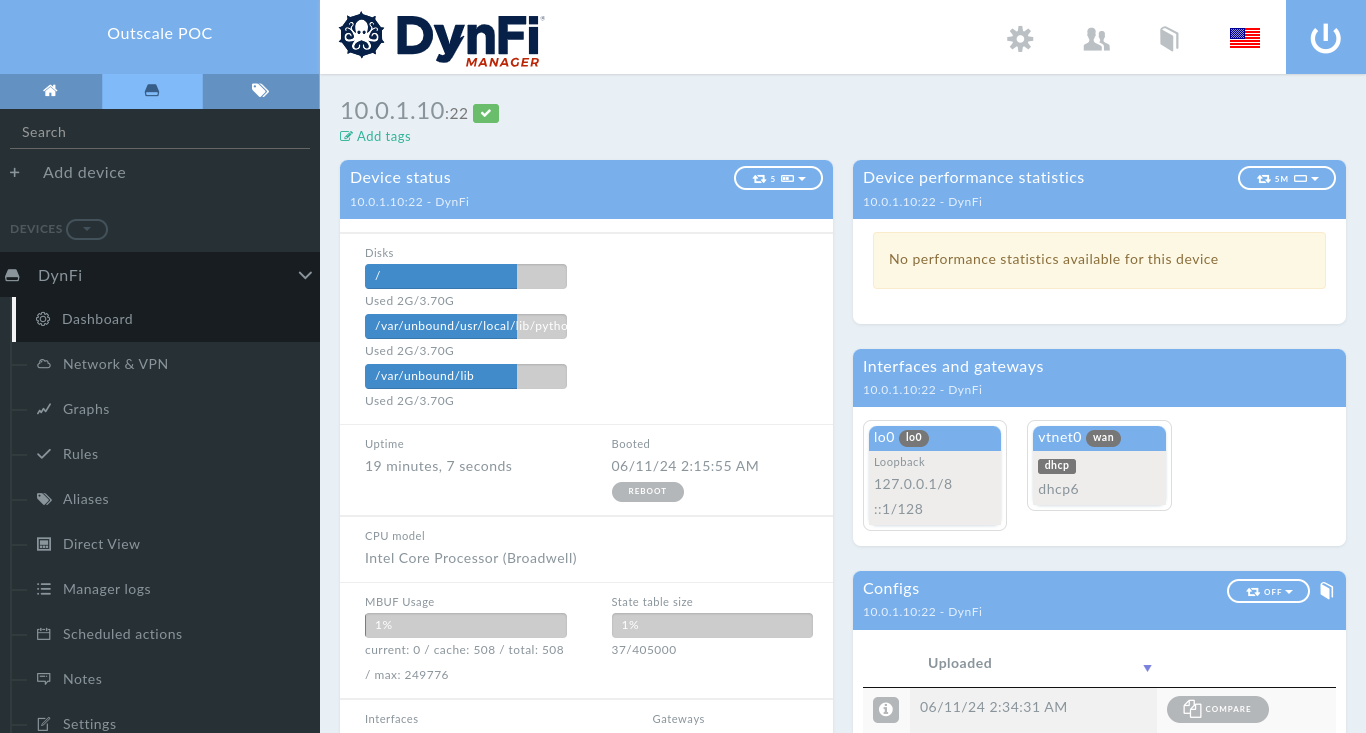This screenshot has width=1366, height=733.
Task: Click the Graphs chart icon
Action: click(43, 409)
